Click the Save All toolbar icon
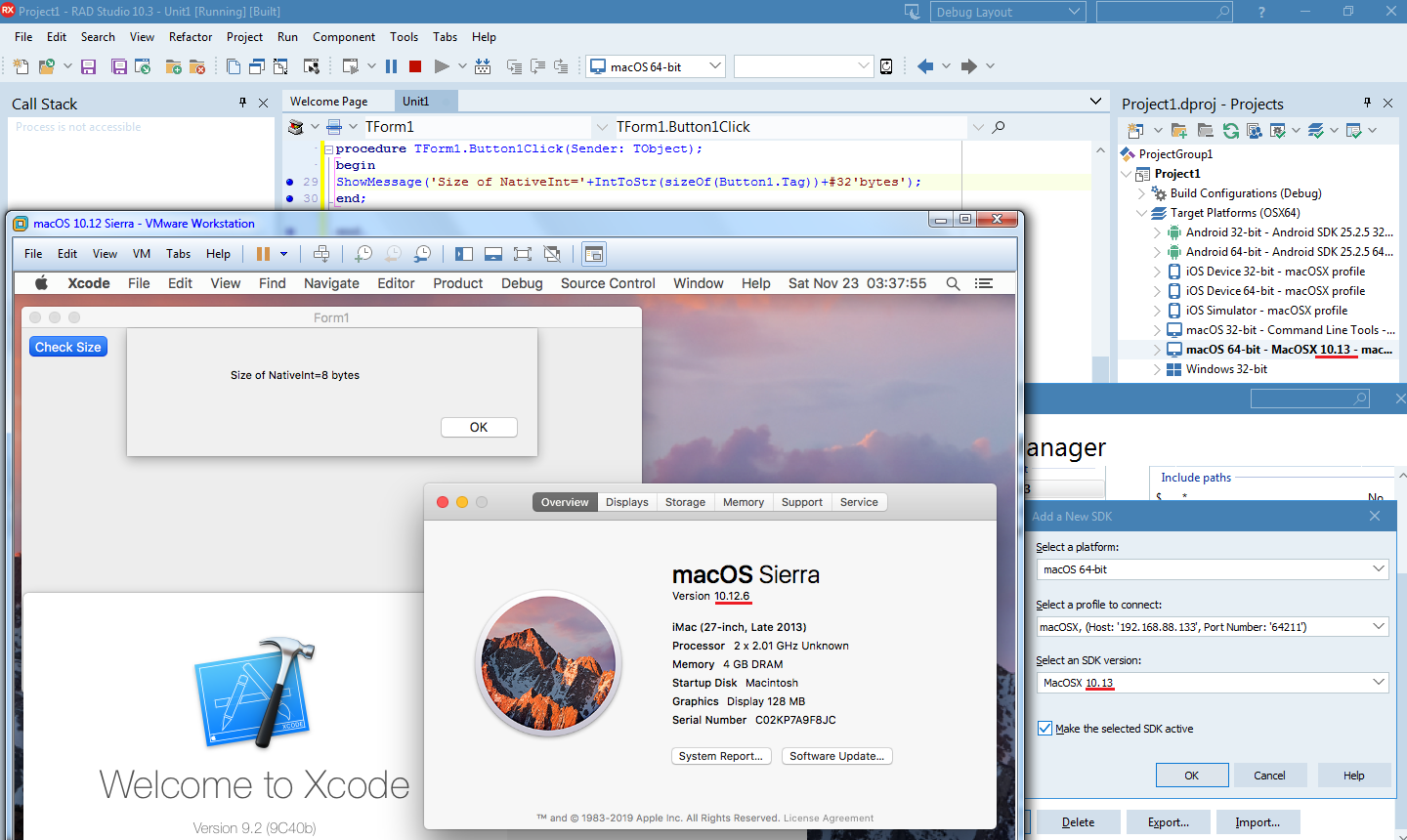 point(119,66)
